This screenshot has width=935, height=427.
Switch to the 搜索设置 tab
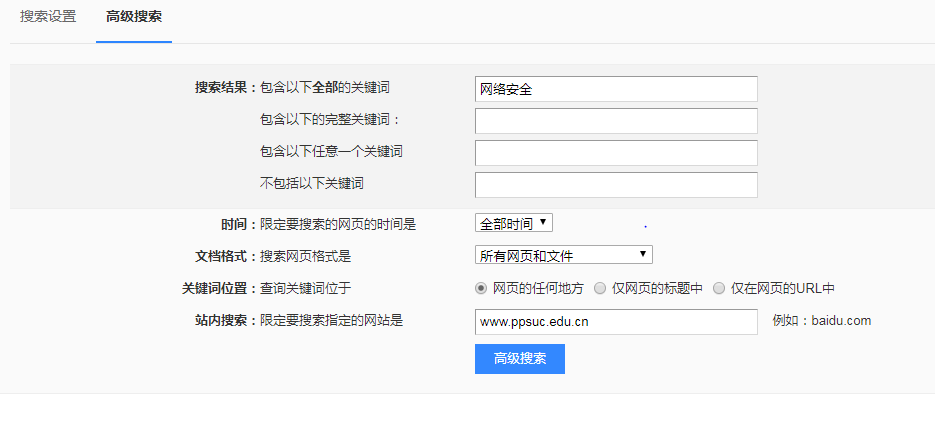tap(48, 17)
